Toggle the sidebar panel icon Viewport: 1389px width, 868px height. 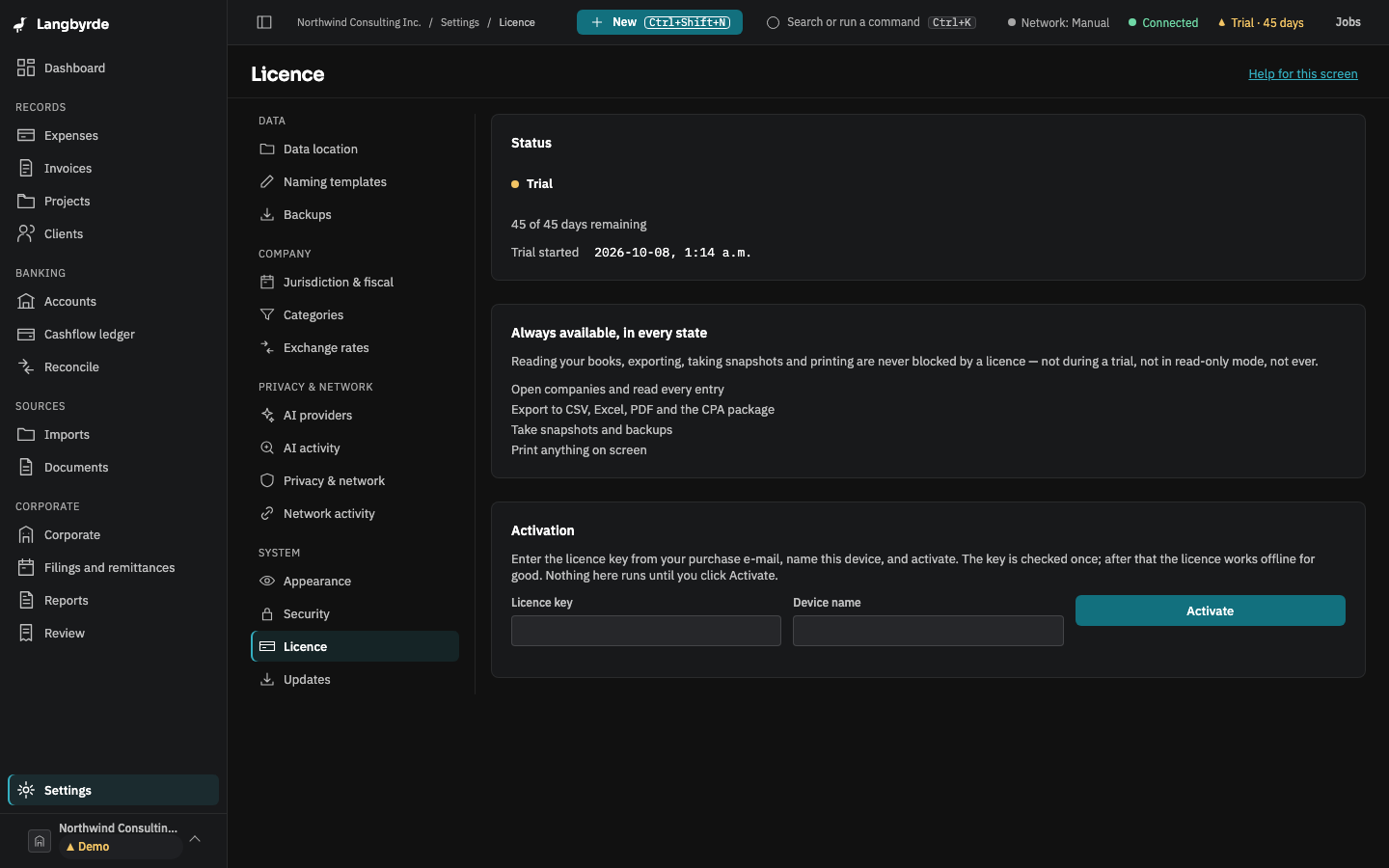tap(264, 22)
